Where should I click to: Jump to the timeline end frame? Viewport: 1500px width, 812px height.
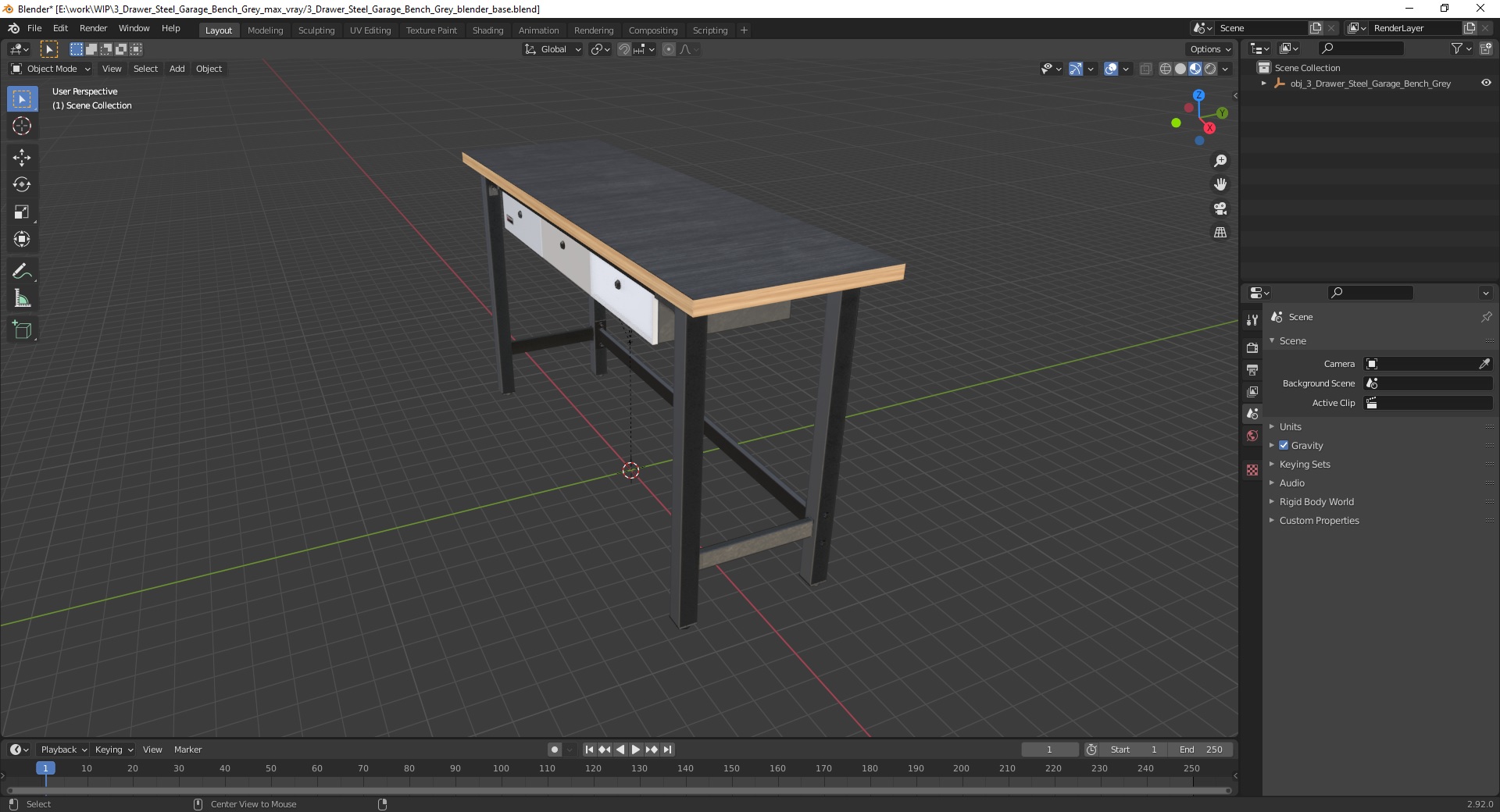click(667, 750)
